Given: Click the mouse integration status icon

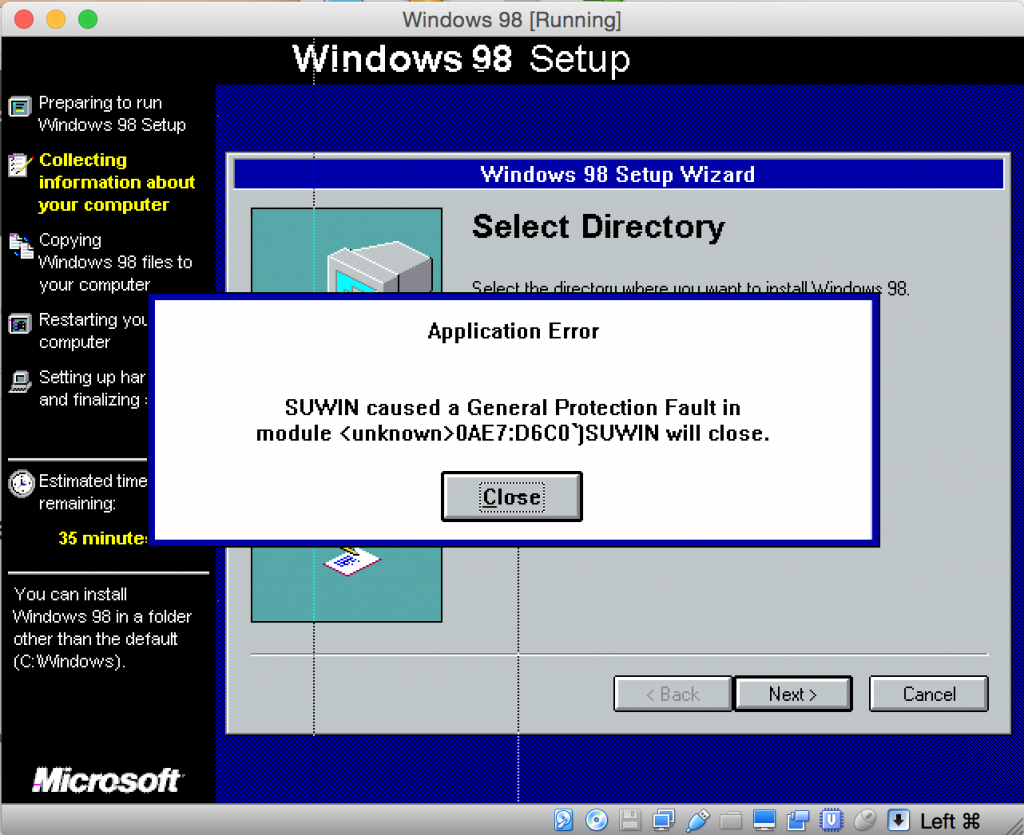Looking at the screenshot, I should (865, 820).
